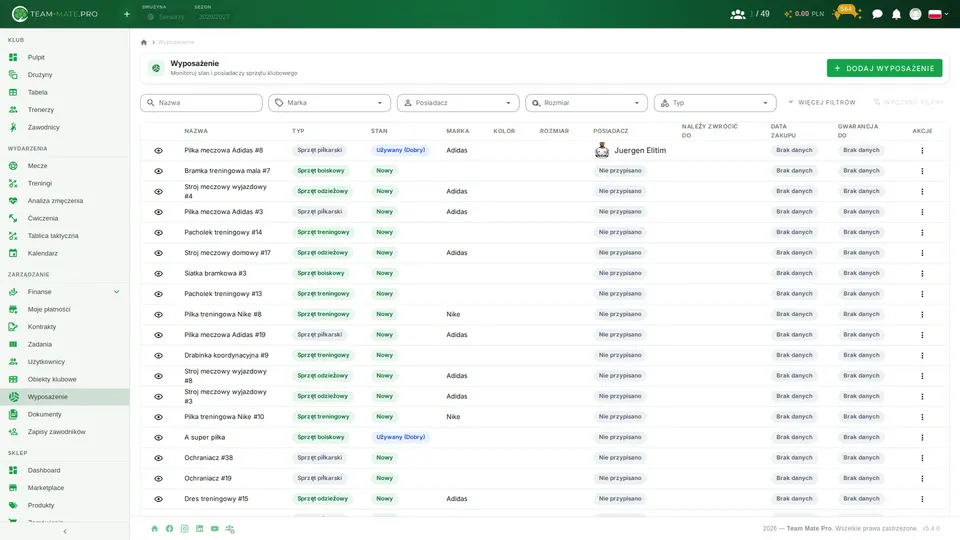This screenshot has height=540, width=960.
Task: Sort table by Stan column header
Action: tap(379, 131)
